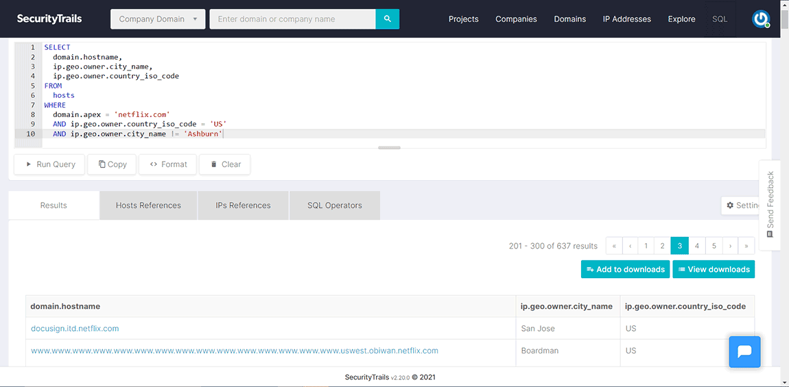This screenshot has width=789, height=387.
Task: Go to previous results page arrow
Action: [x=630, y=246]
